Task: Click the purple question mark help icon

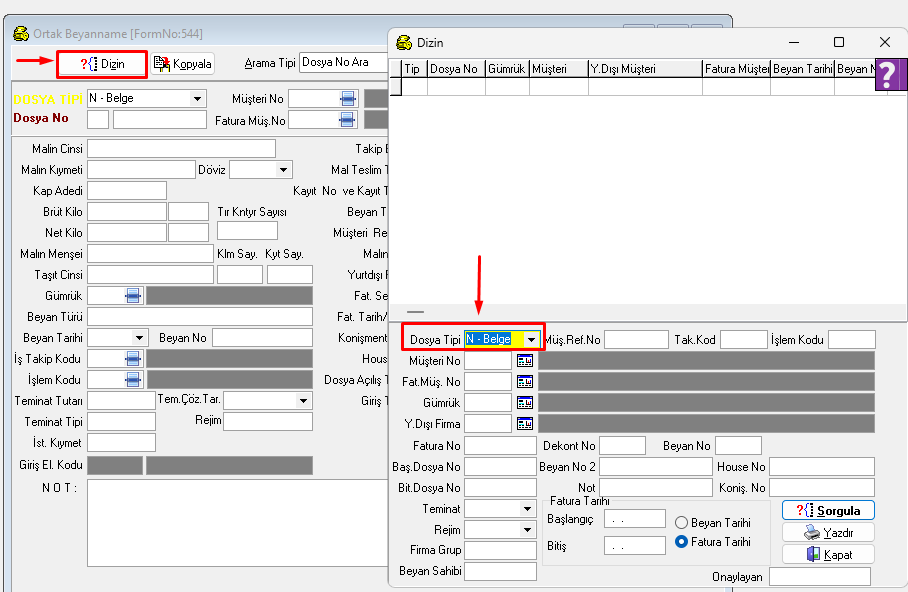Action: (x=890, y=76)
